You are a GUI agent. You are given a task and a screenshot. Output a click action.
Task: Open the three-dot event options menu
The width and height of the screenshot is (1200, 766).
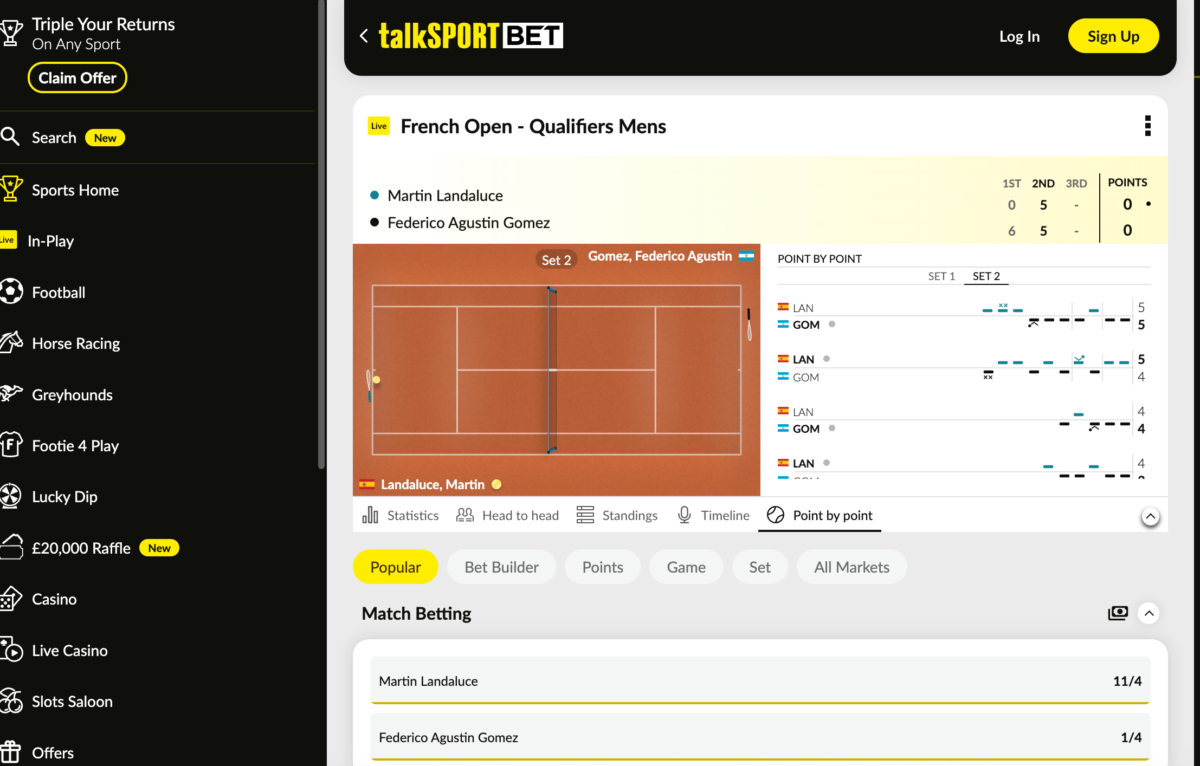(1147, 126)
